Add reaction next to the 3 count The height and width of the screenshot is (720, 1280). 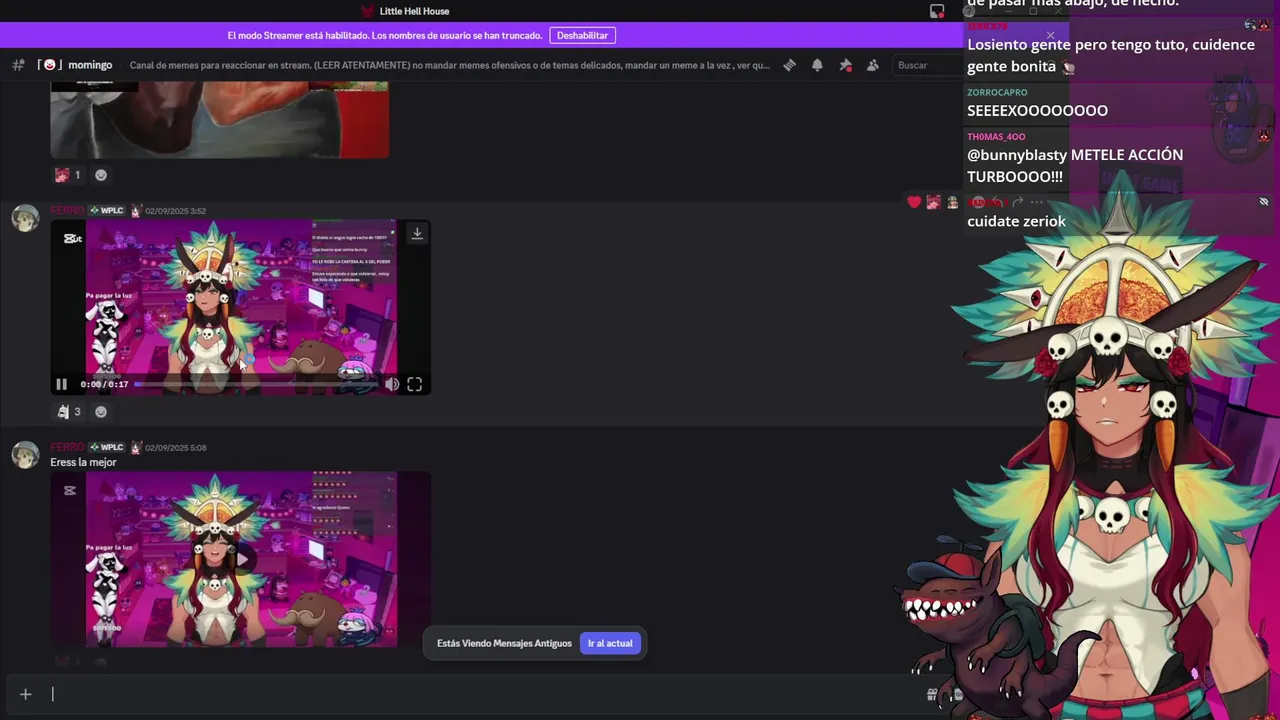tap(100, 411)
